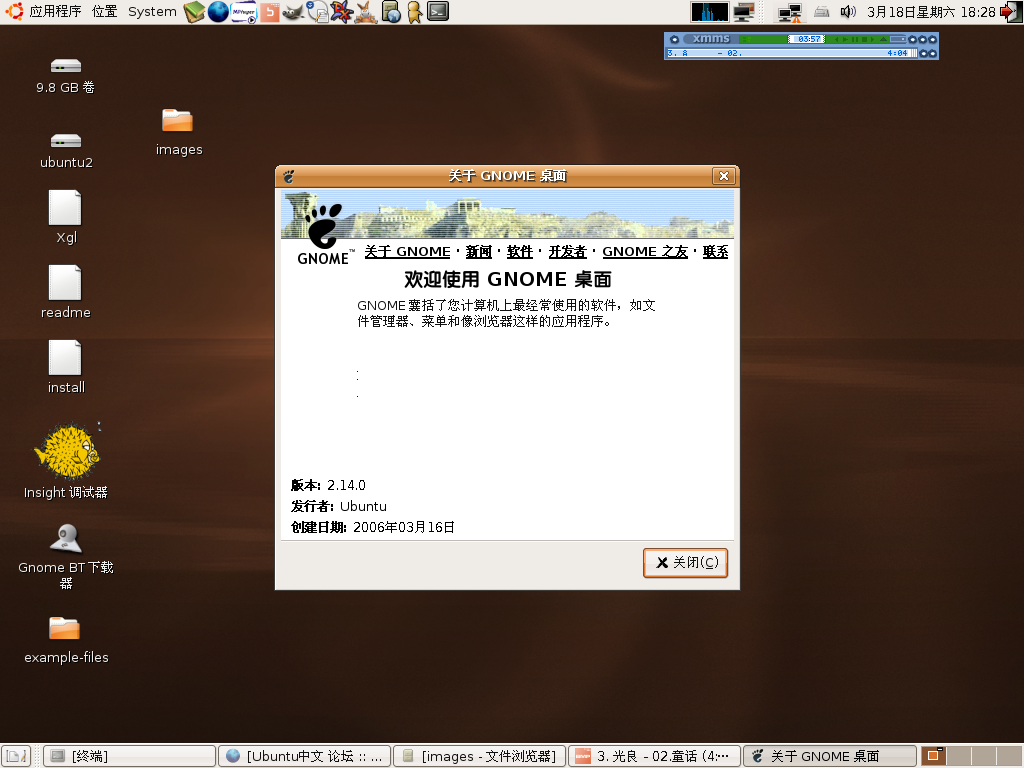
Task: Switch to the Ubuntu中文 论坛 browser window
Action: pyautogui.click(x=304, y=756)
